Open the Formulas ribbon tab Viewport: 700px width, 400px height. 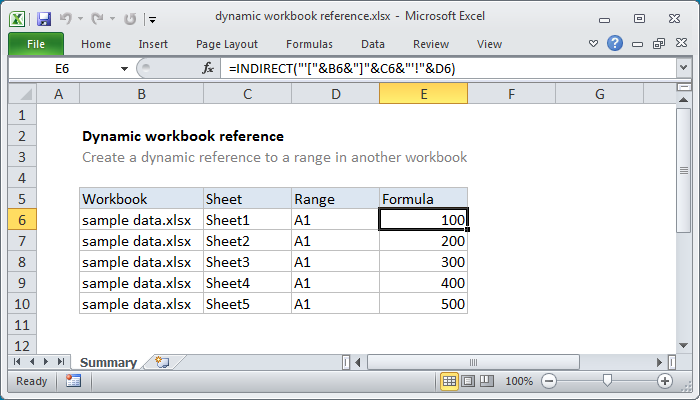click(x=309, y=44)
